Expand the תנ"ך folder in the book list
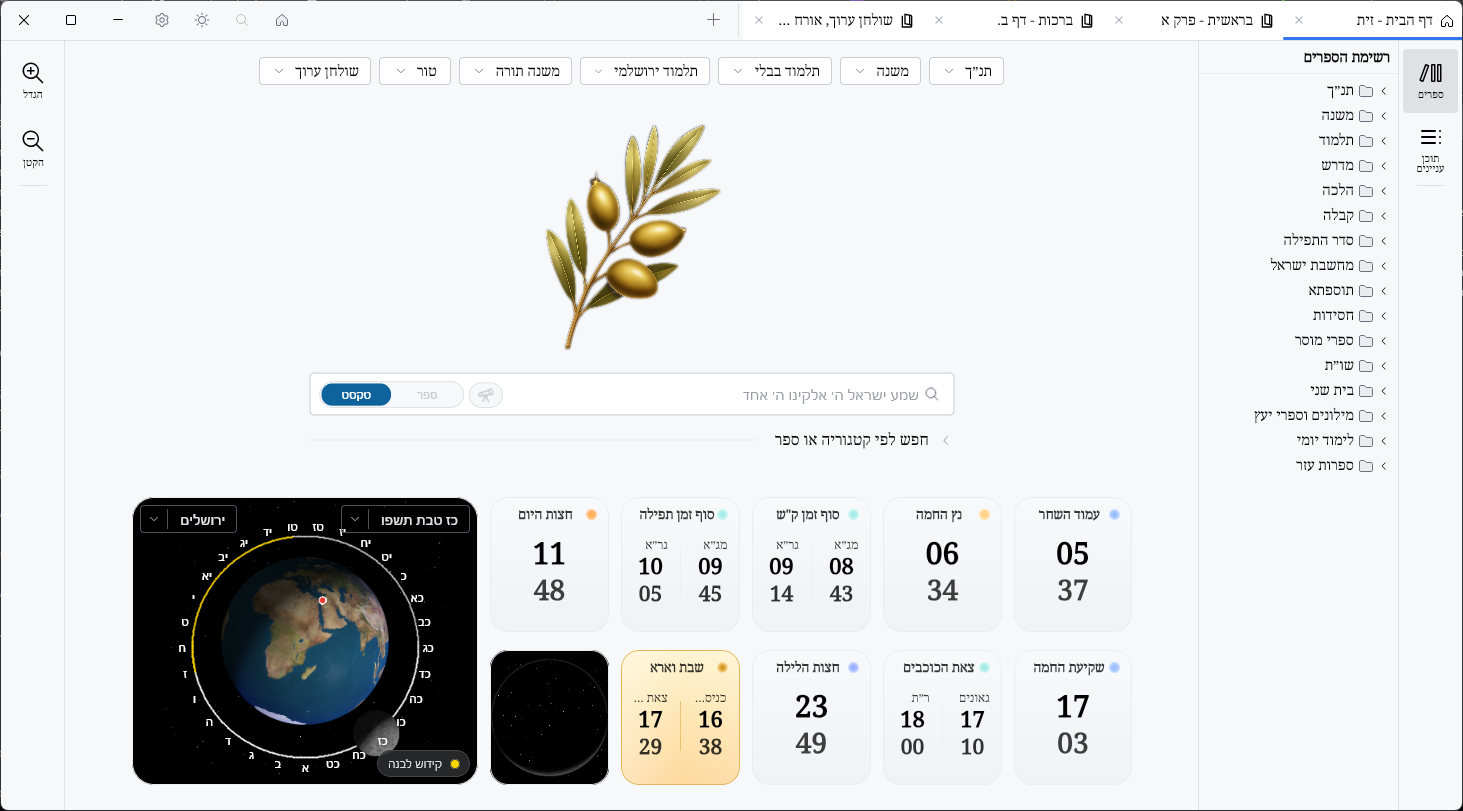This screenshot has height=811, width=1463. tap(1385, 91)
